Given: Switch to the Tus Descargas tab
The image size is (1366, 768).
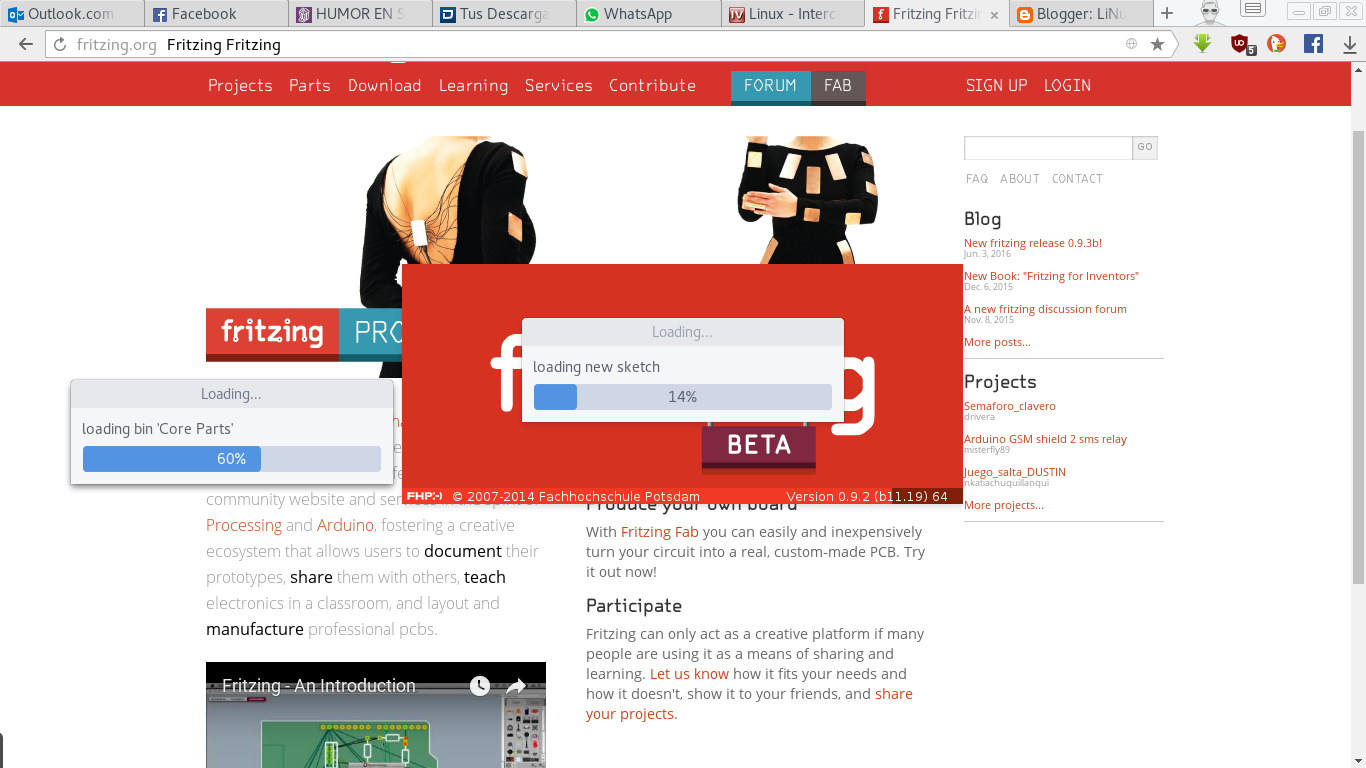Looking at the screenshot, I should point(504,14).
